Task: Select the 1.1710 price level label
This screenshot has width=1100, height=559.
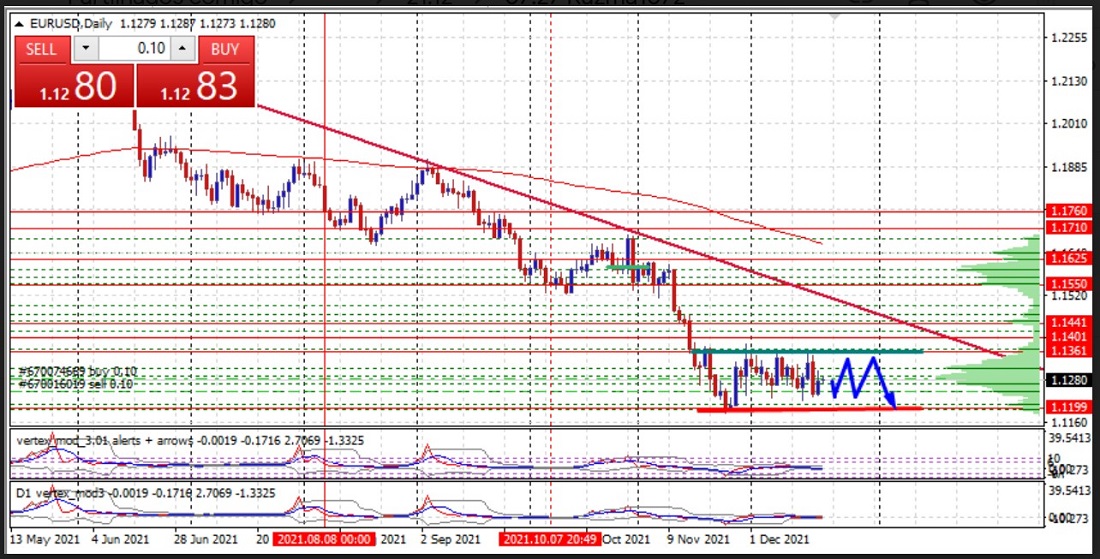Action: [x=1068, y=229]
